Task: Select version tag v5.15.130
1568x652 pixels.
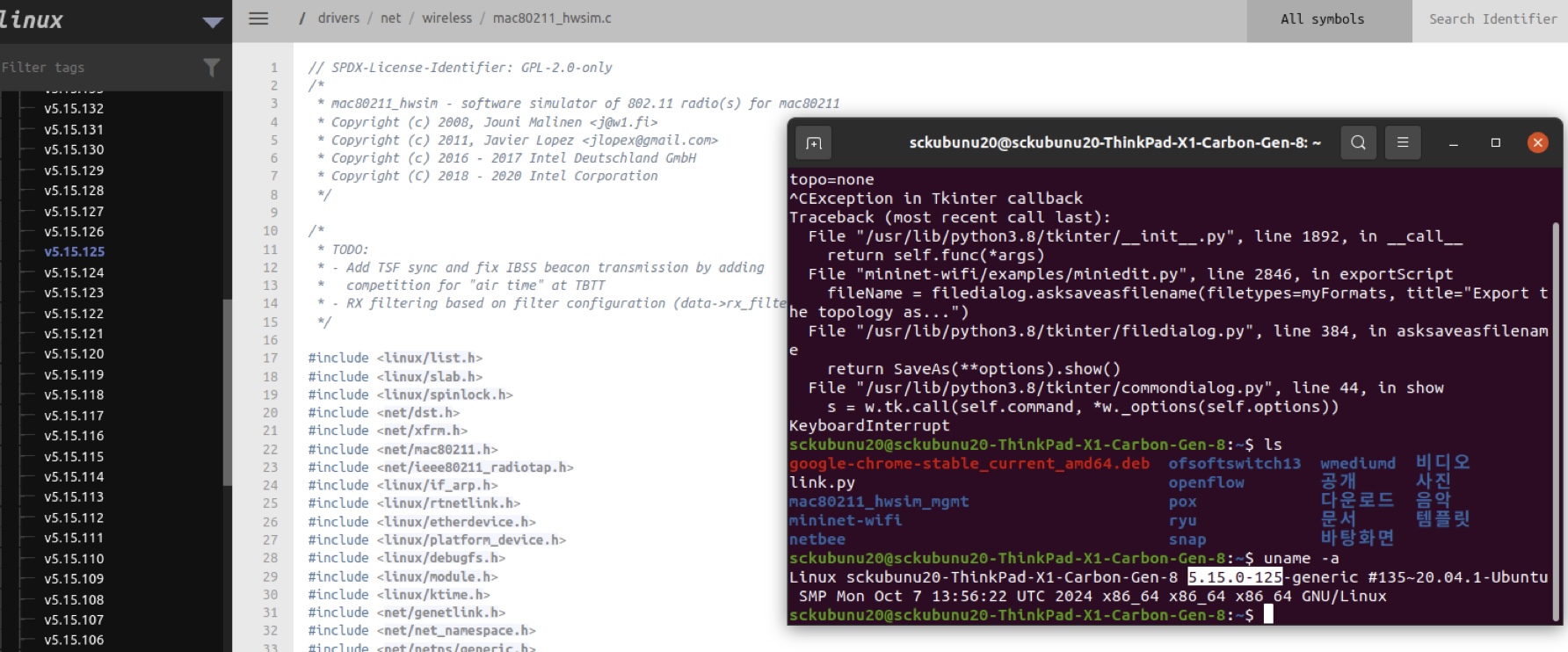Action: (x=74, y=149)
